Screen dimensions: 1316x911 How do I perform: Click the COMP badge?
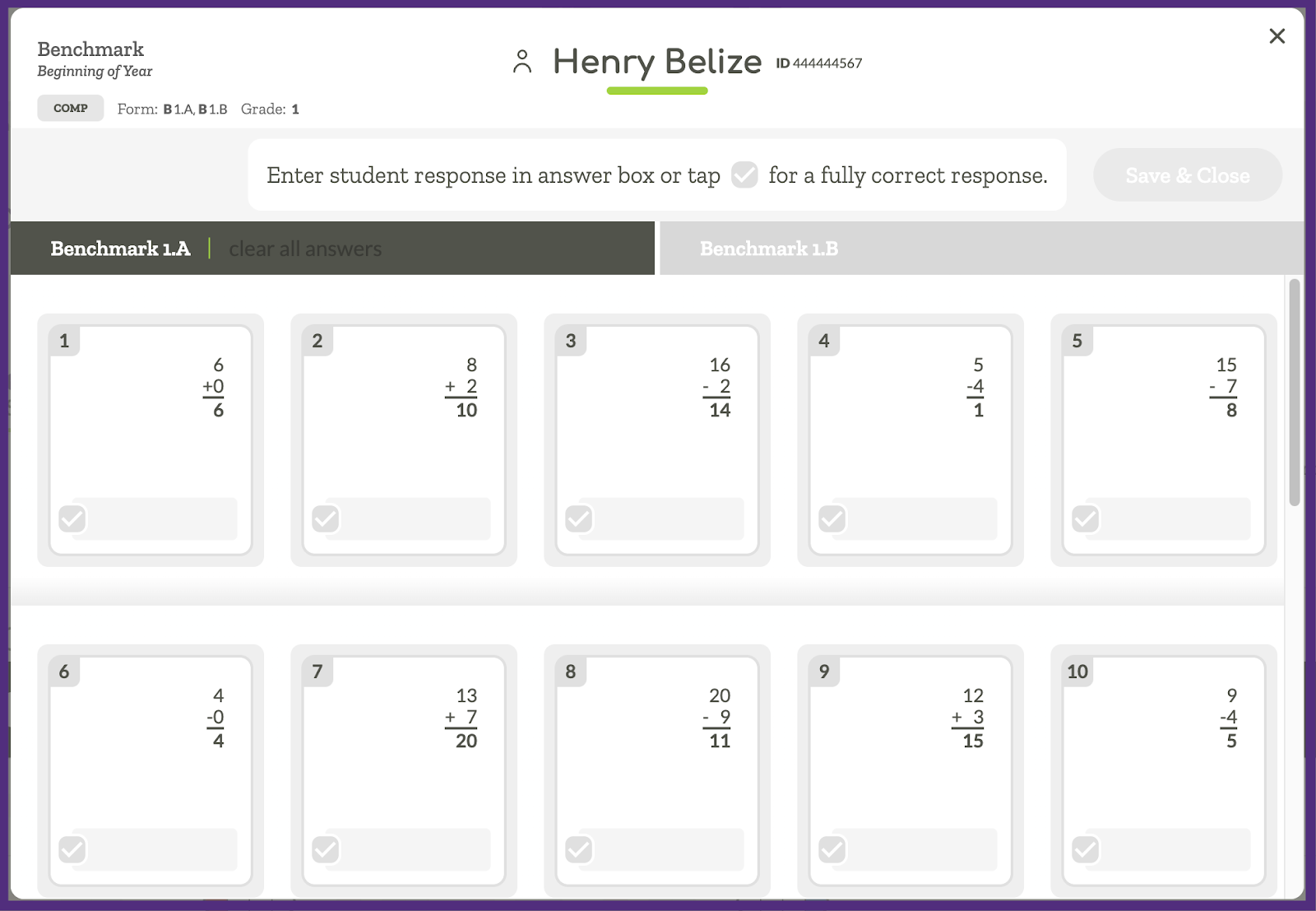(x=70, y=108)
